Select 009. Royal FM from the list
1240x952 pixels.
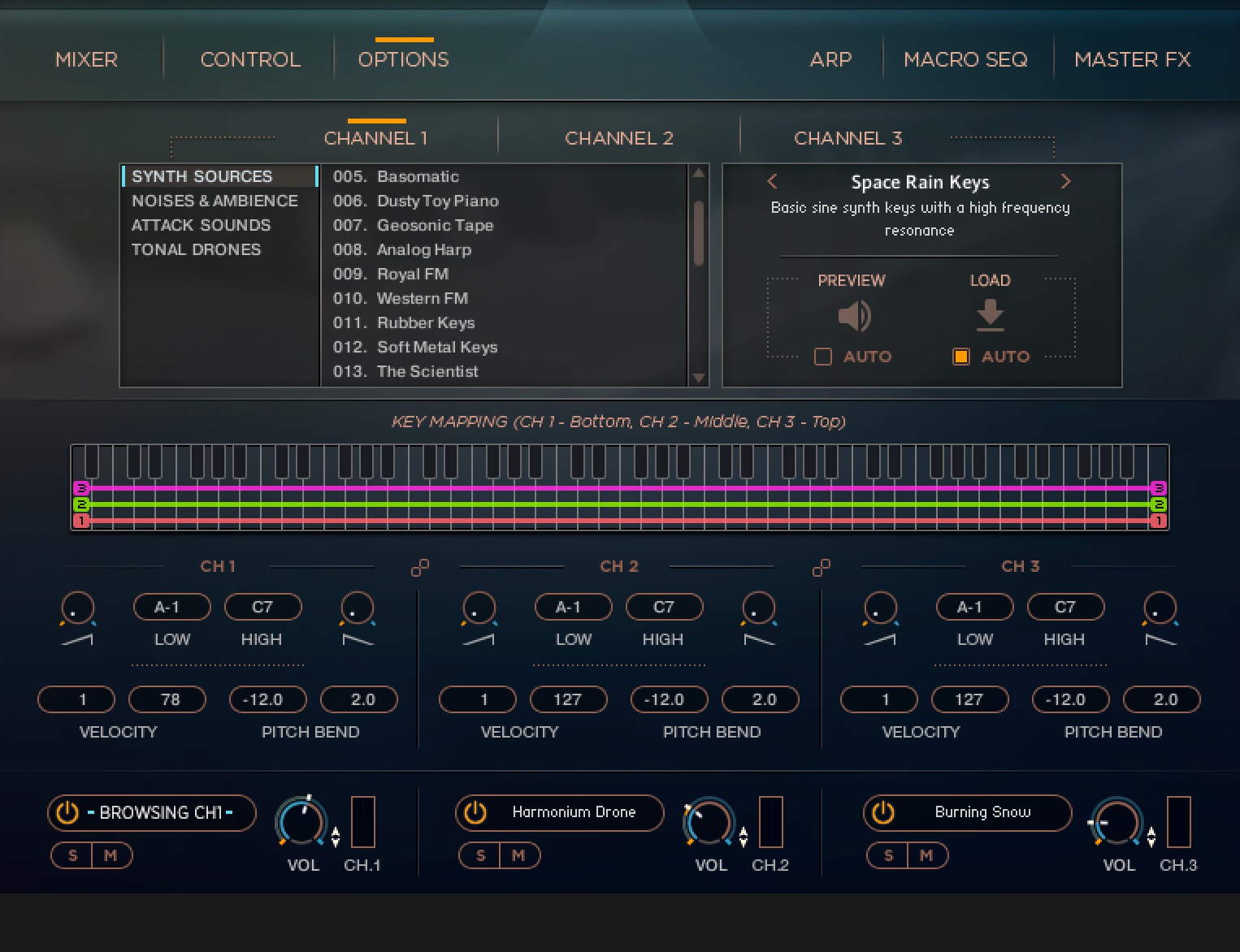[x=413, y=274]
